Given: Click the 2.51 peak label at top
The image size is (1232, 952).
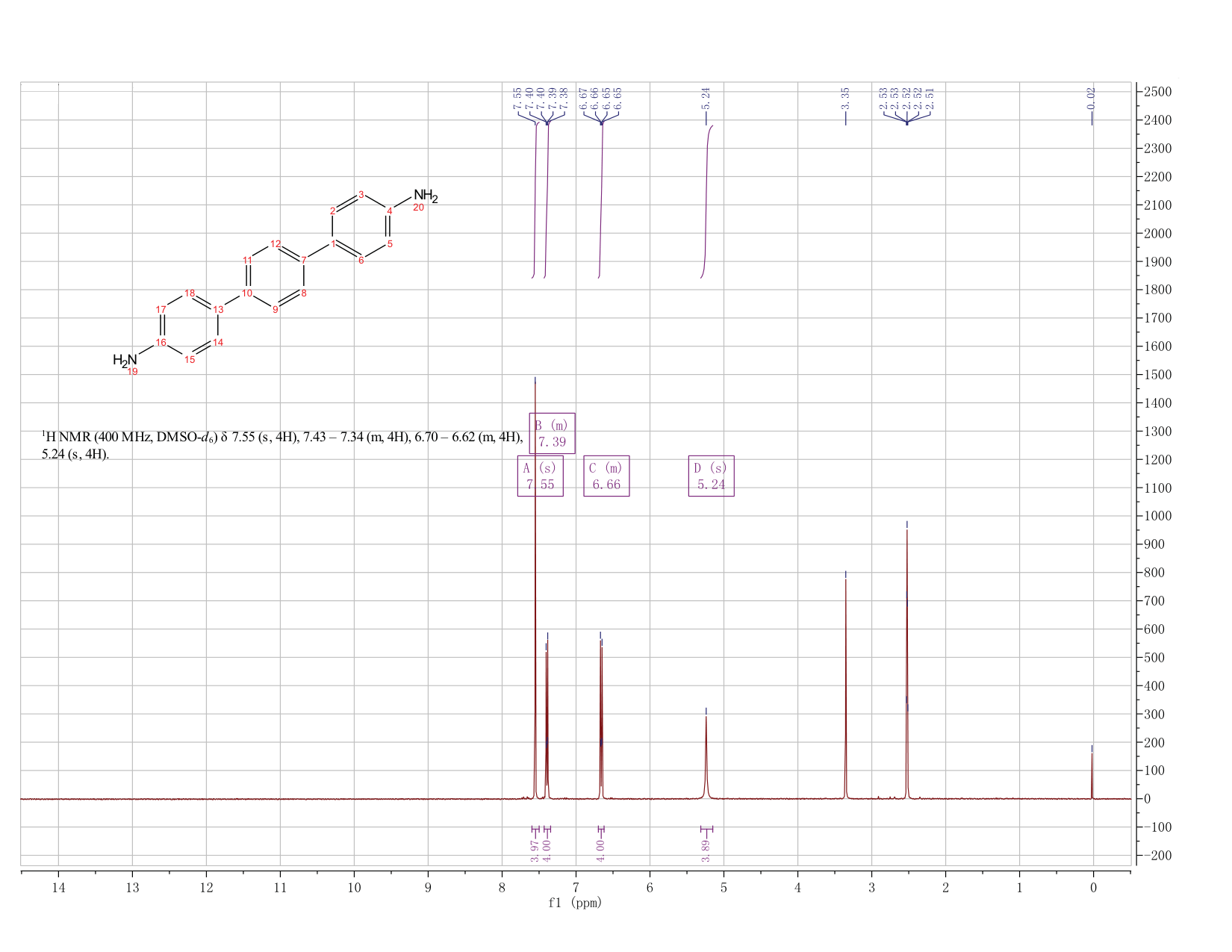Looking at the screenshot, I should (930, 97).
